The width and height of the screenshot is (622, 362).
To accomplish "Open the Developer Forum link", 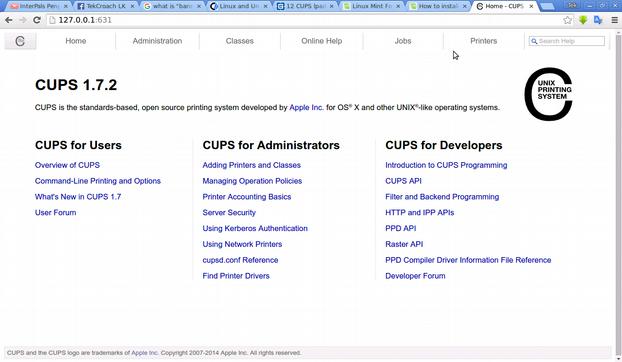I will (x=415, y=276).
